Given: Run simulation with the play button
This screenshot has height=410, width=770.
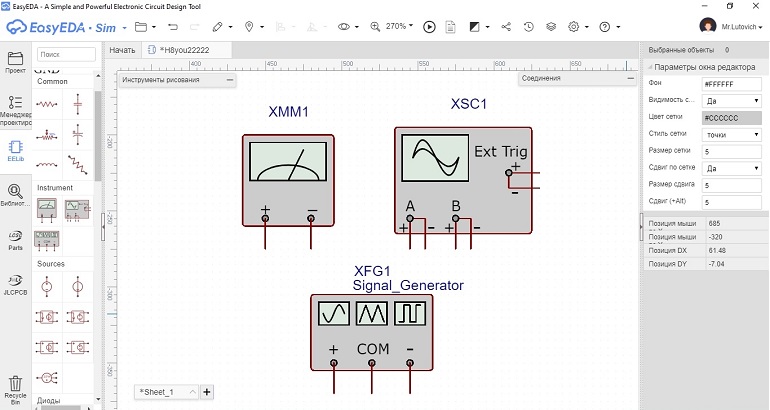Looking at the screenshot, I should pos(429,27).
